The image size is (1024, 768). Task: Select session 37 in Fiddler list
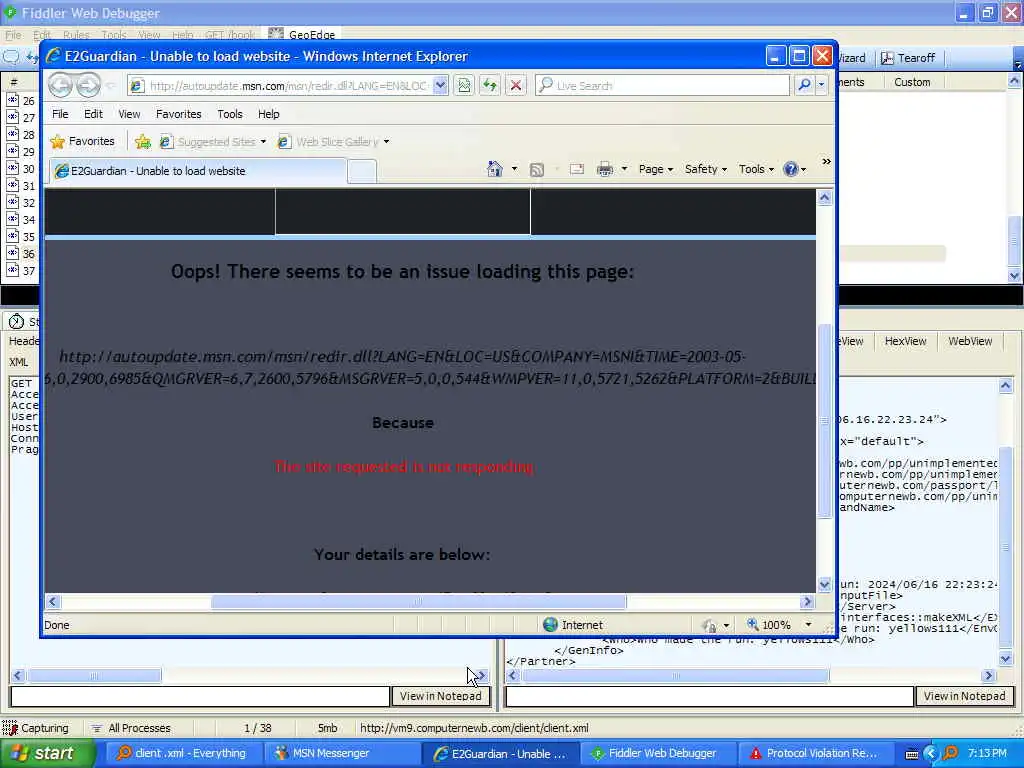tap(21, 270)
